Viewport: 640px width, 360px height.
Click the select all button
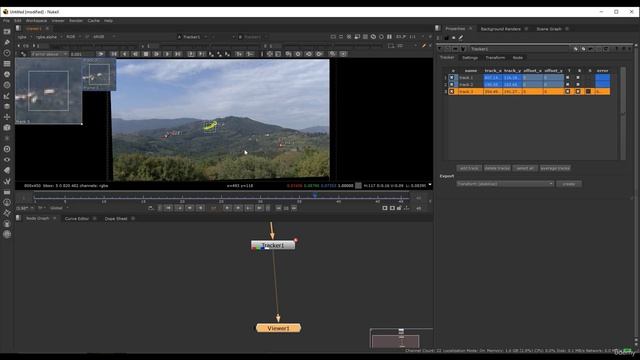[525, 168]
